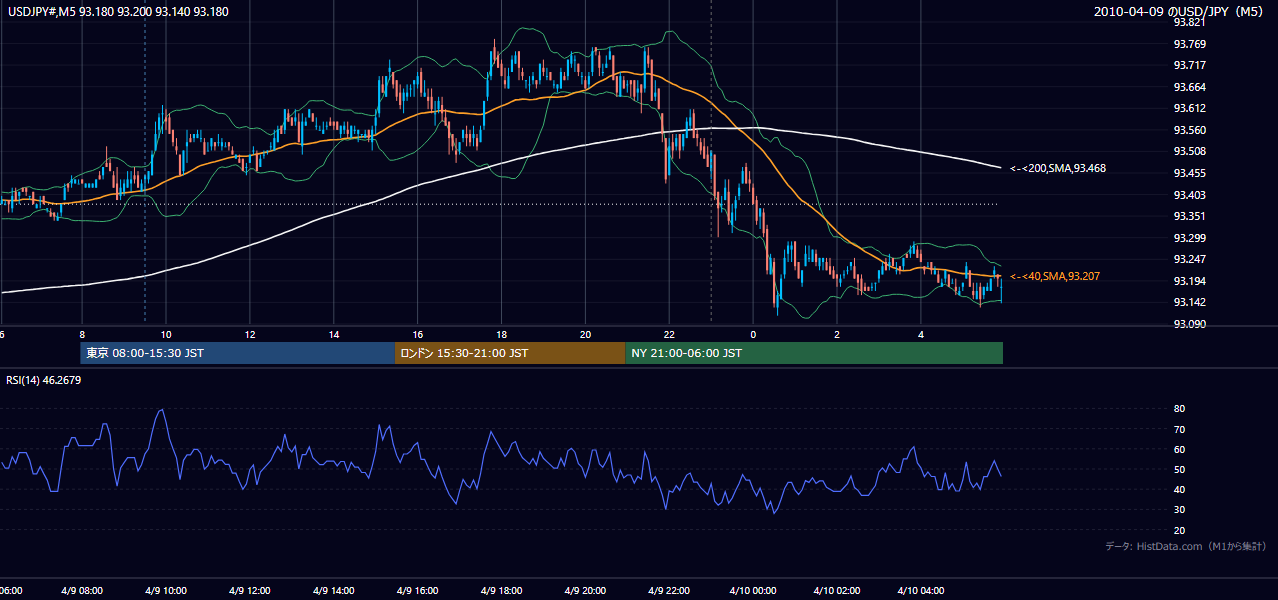Click the RSI scale level 70
Screen dimensions: 1278x600
pos(1180,429)
